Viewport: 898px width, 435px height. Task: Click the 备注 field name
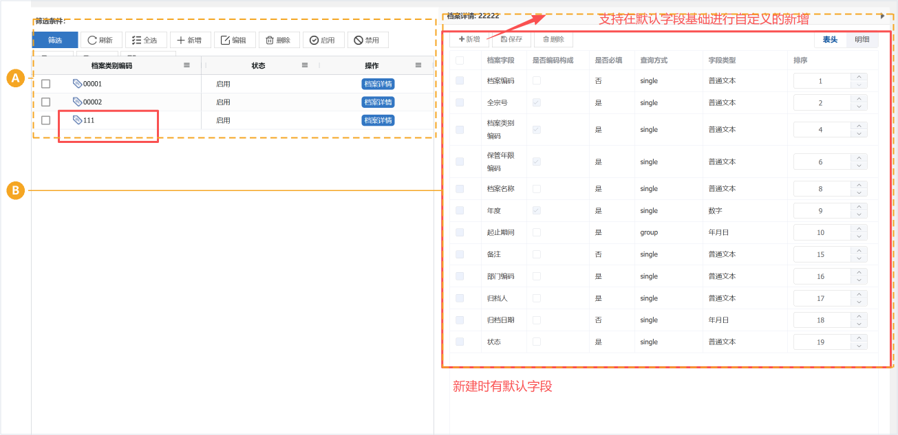point(494,254)
